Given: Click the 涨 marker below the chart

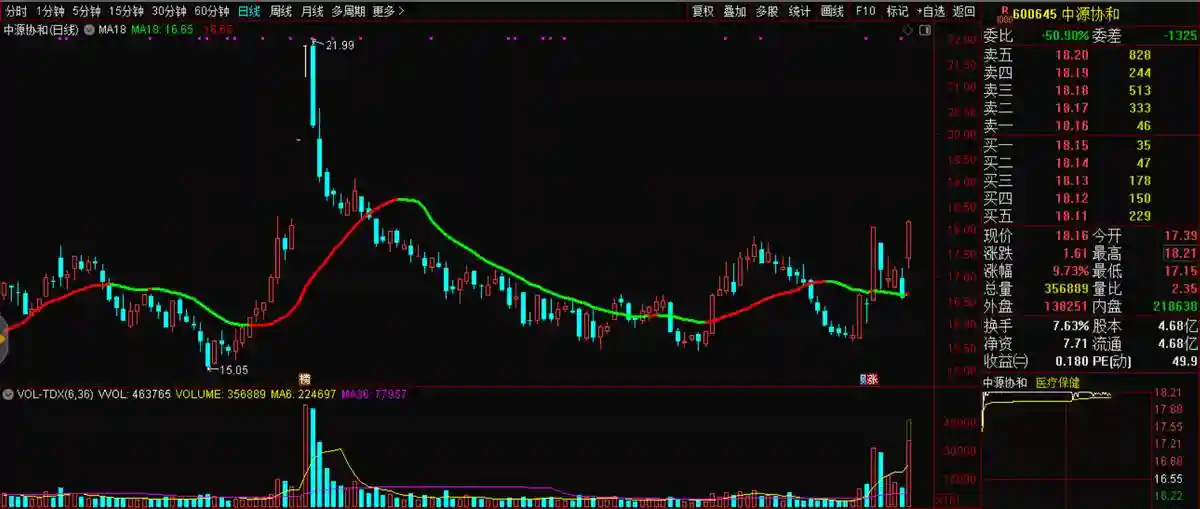Looking at the screenshot, I should tap(869, 379).
